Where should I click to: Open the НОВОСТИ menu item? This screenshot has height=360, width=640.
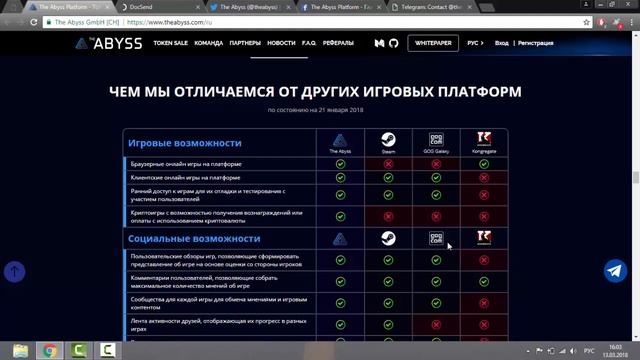(x=281, y=43)
